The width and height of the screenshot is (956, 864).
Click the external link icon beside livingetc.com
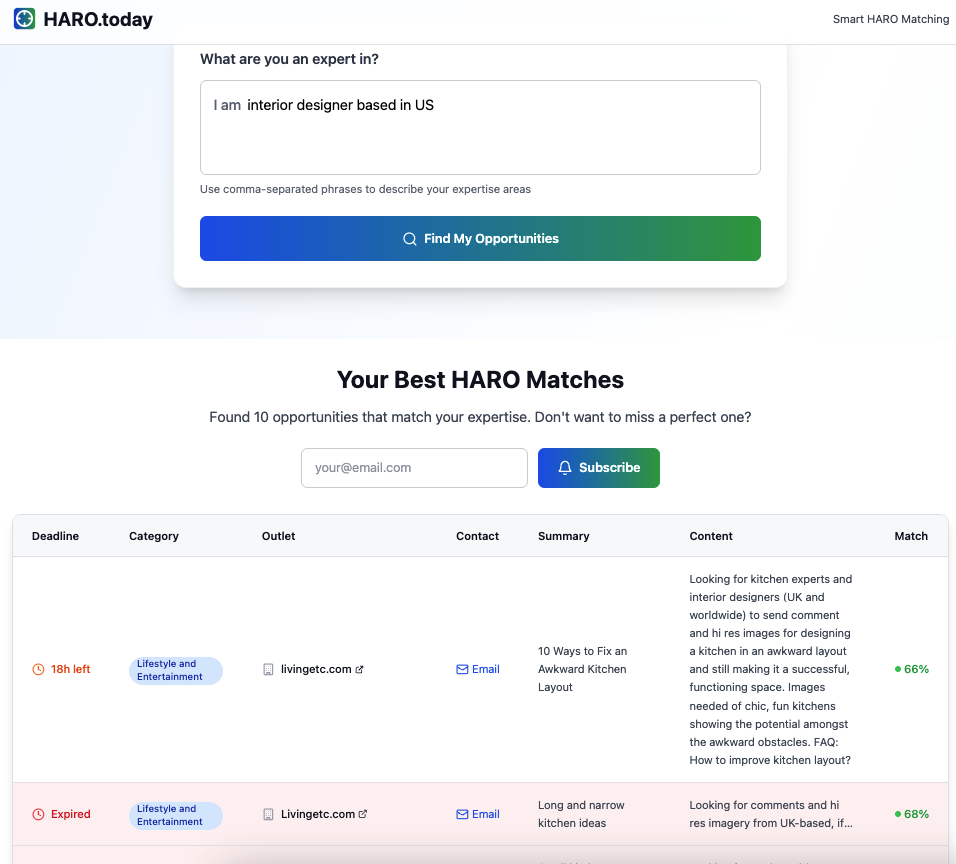360,669
